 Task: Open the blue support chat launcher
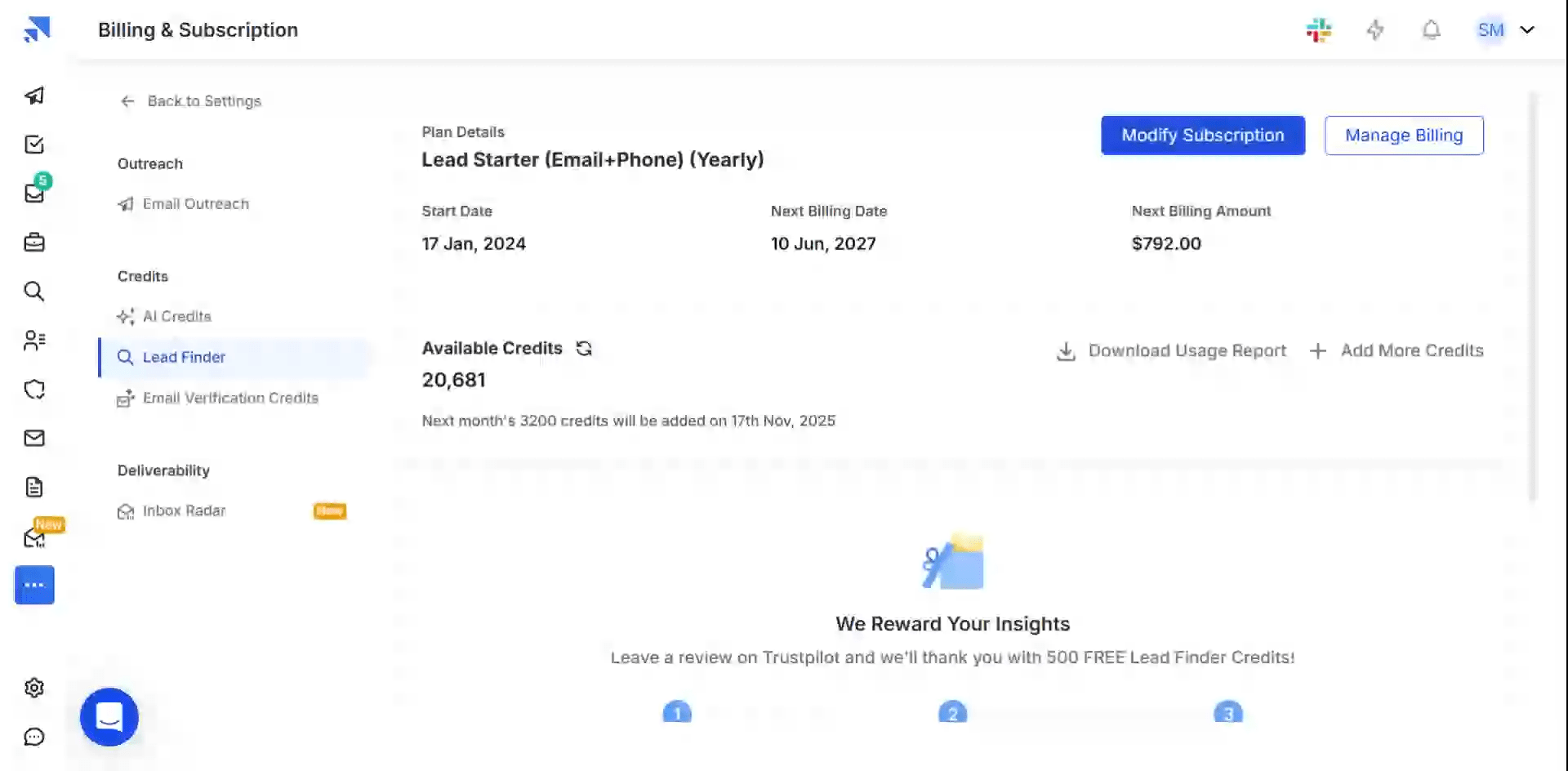click(x=109, y=717)
